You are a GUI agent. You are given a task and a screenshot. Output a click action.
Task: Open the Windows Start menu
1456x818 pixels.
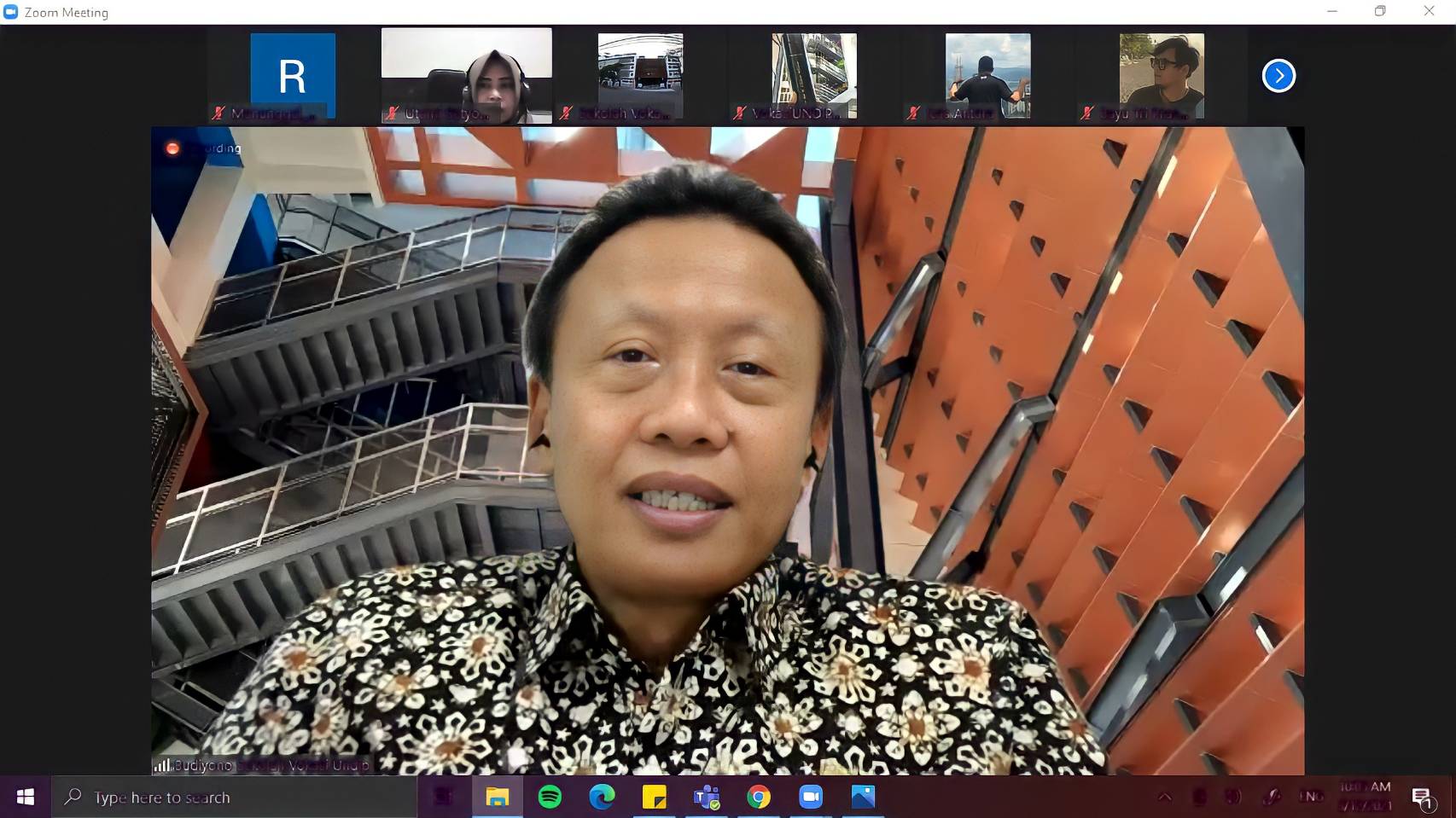pos(26,797)
